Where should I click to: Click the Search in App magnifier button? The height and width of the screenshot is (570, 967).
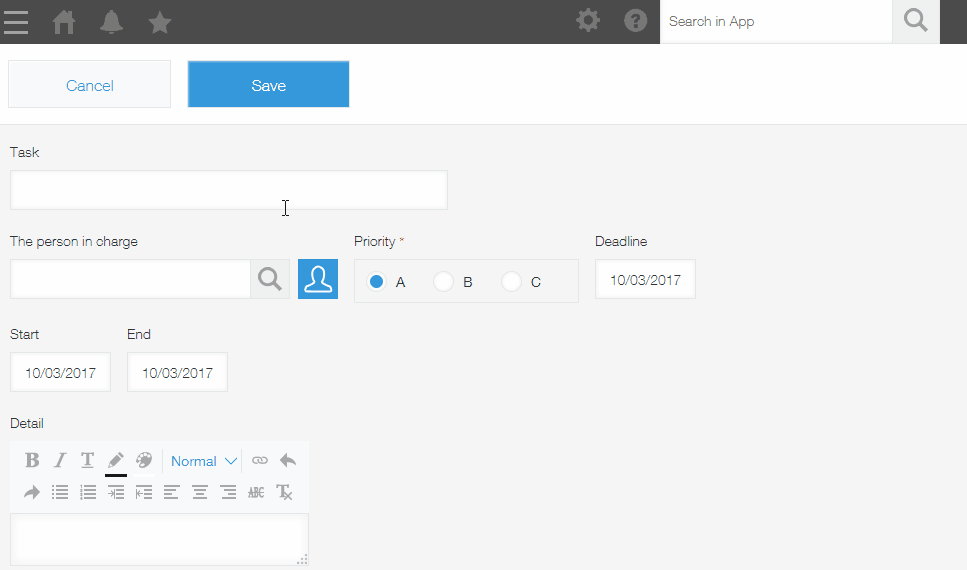click(x=916, y=22)
